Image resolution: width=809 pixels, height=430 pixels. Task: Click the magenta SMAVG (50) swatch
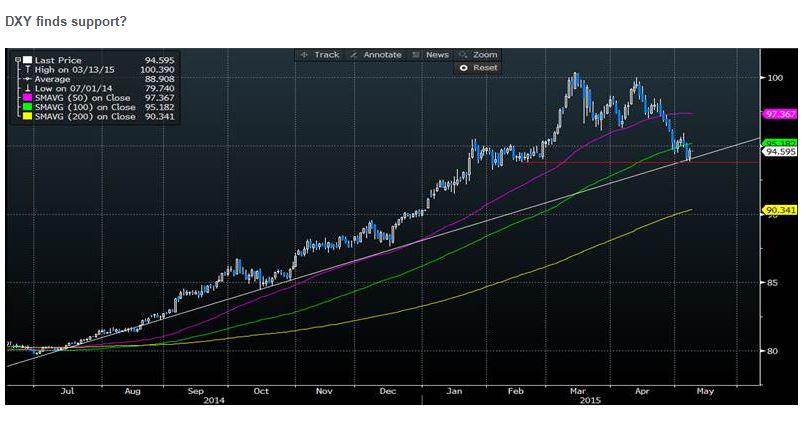coord(27,98)
